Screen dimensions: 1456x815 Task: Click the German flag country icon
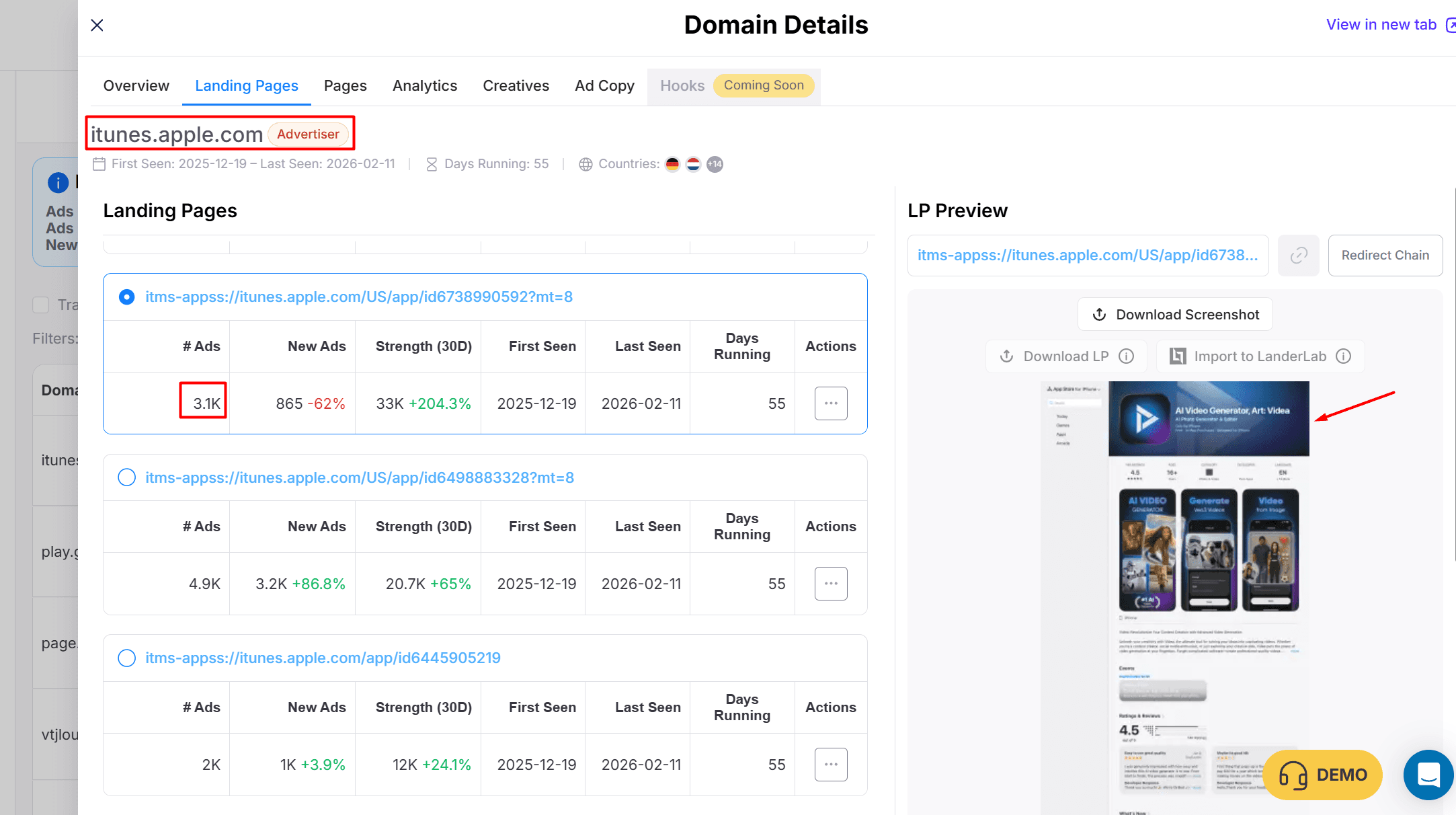[x=672, y=164]
